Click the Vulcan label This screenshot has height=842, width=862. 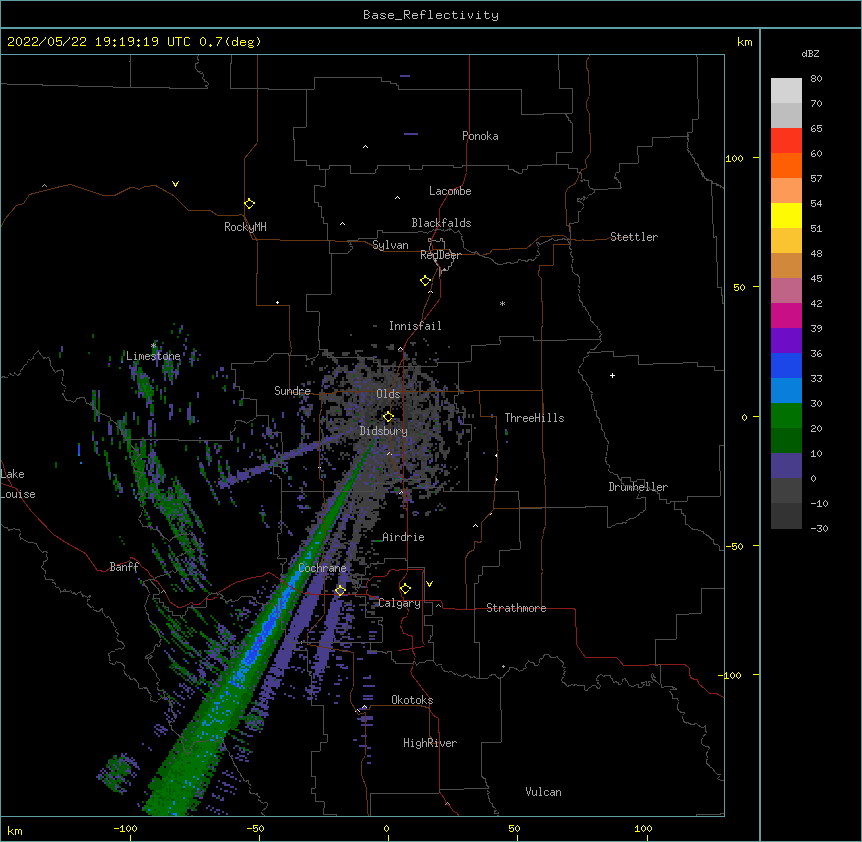[543, 792]
